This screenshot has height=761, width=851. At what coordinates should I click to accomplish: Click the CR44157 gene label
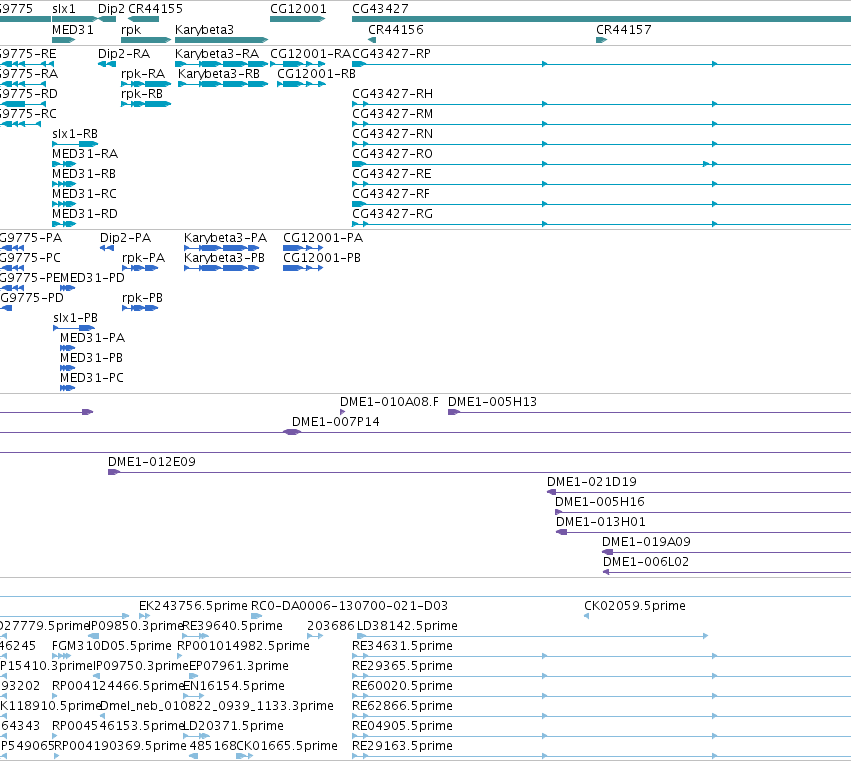click(624, 29)
